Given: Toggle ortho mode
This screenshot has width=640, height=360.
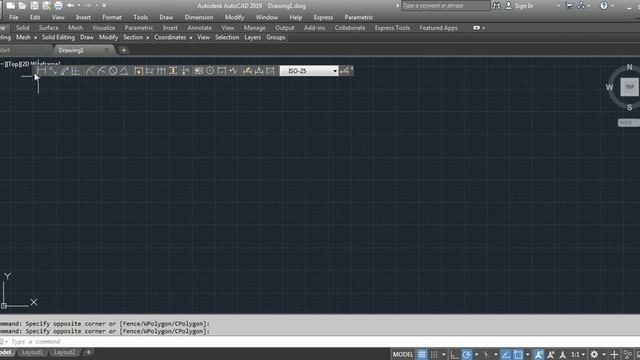Looking at the screenshot, I should [454, 354].
